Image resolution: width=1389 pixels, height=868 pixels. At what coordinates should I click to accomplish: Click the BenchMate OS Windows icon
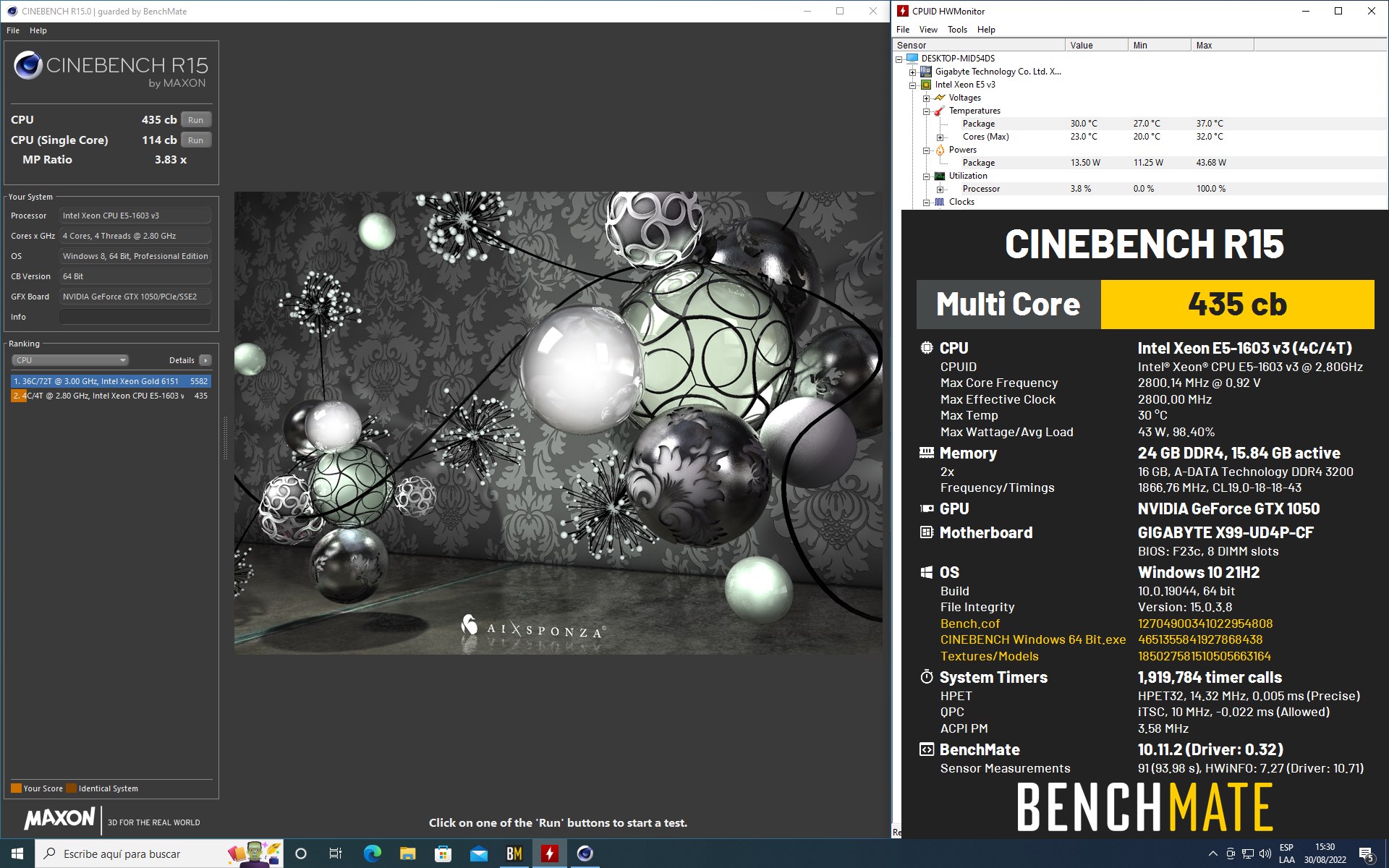point(926,572)
